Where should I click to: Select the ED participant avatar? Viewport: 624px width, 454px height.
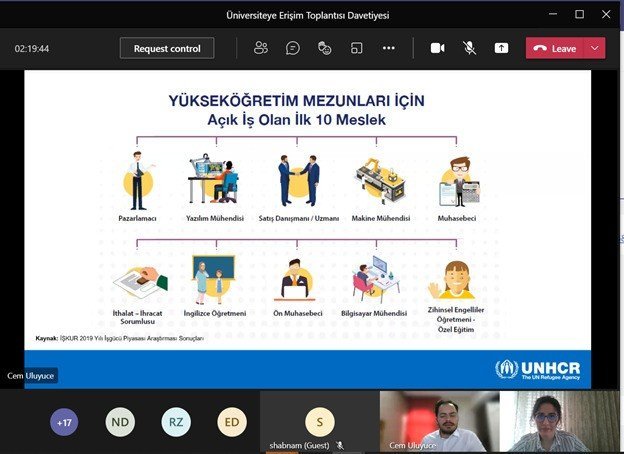point(232,422)
